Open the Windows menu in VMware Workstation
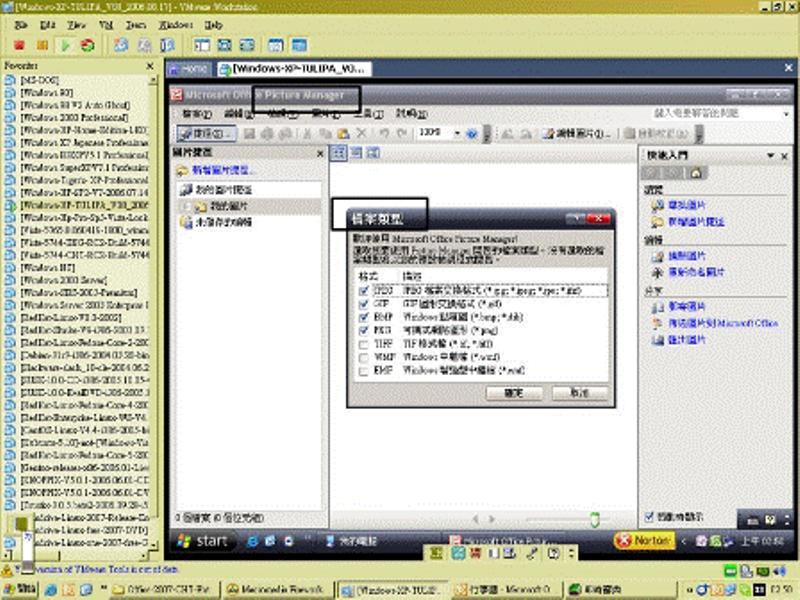The width and height of the screenshot is (800, 600). (x=176, y=25)
